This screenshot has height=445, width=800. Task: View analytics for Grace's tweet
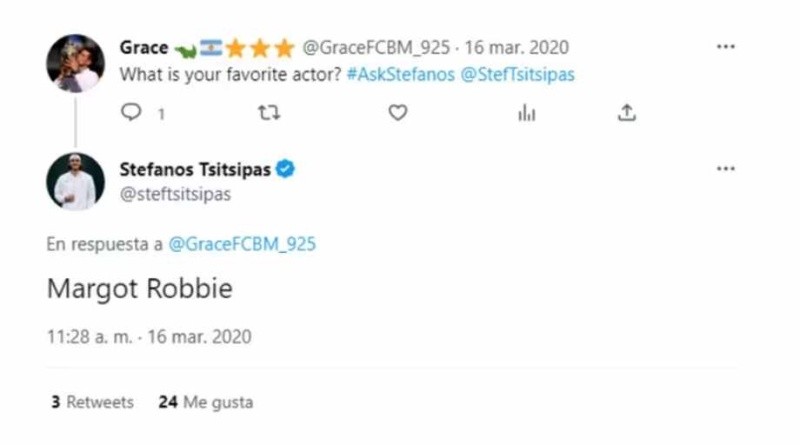coord(527,113)
